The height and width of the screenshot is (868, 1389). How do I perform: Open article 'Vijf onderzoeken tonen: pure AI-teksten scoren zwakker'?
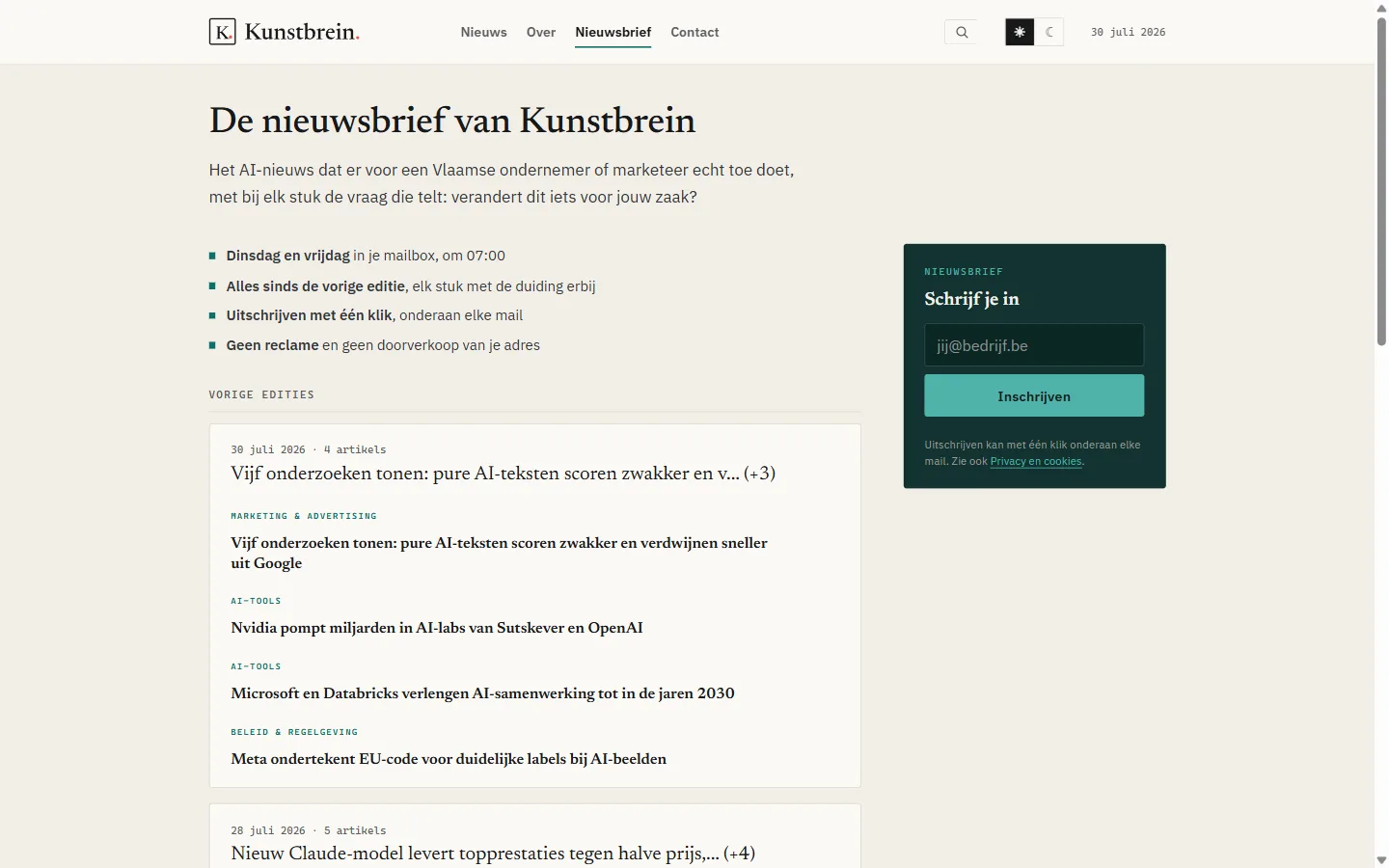499,553
